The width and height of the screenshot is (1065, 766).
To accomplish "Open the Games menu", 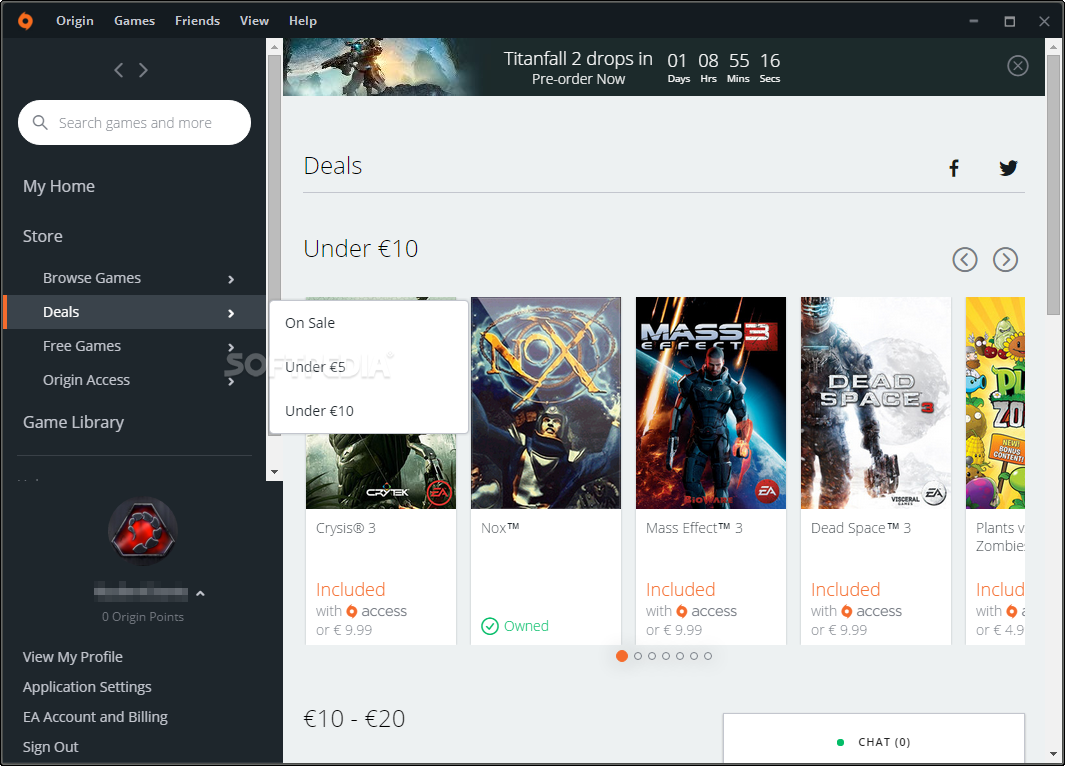I will pos(134,21).
